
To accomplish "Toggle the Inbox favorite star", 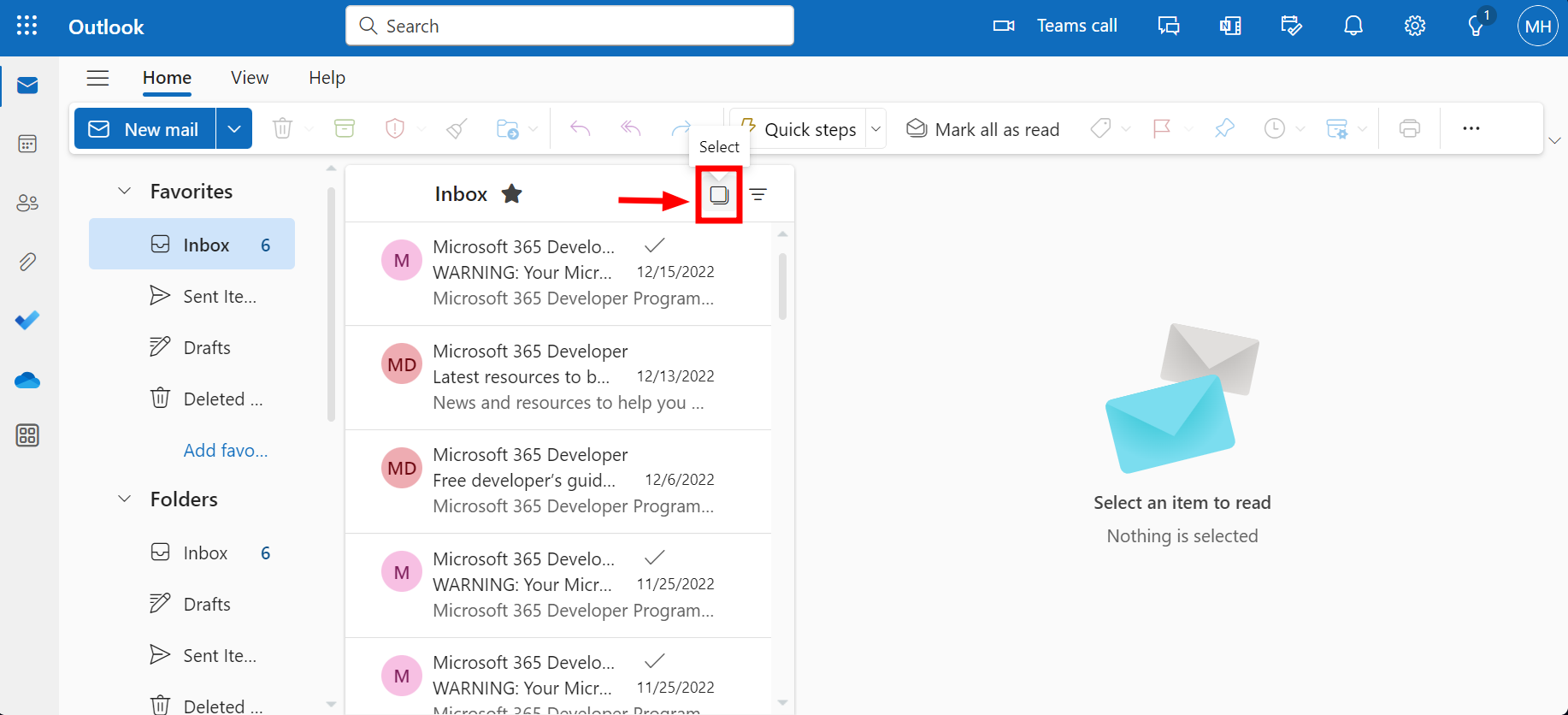I will pyautogui.click(x=511, y=194).
